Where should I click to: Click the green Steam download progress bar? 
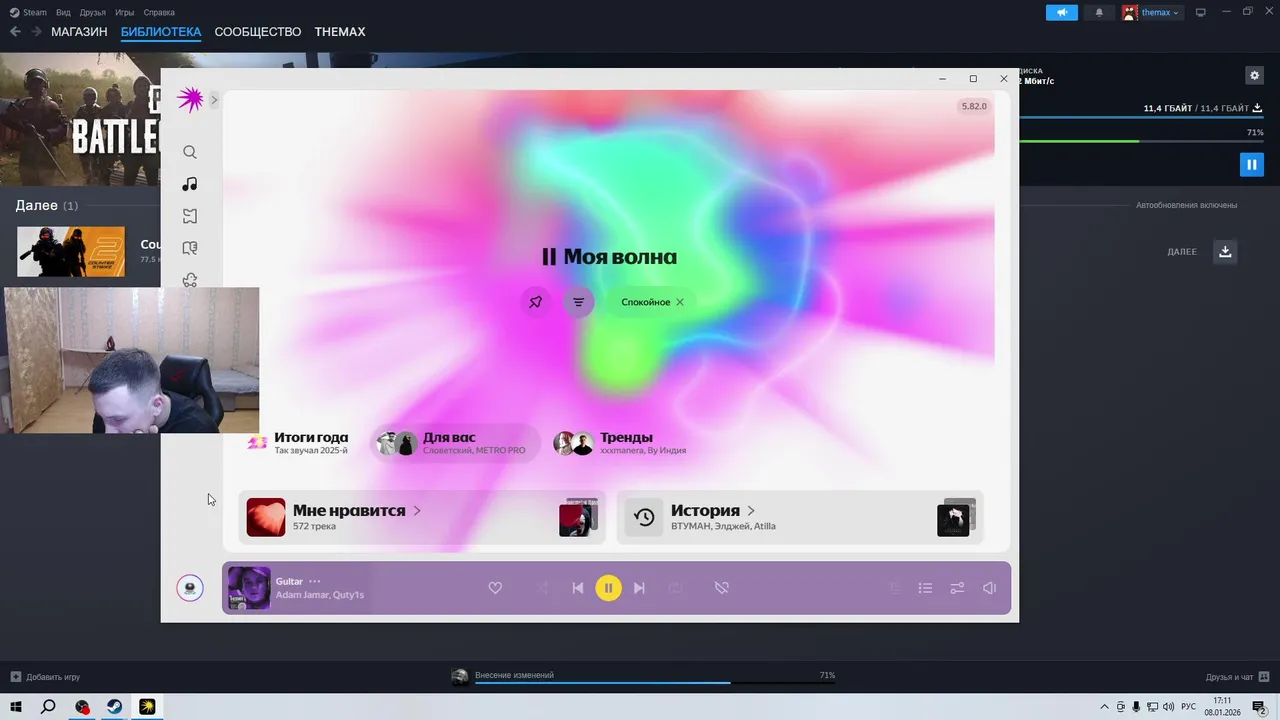pos(1140,141)
